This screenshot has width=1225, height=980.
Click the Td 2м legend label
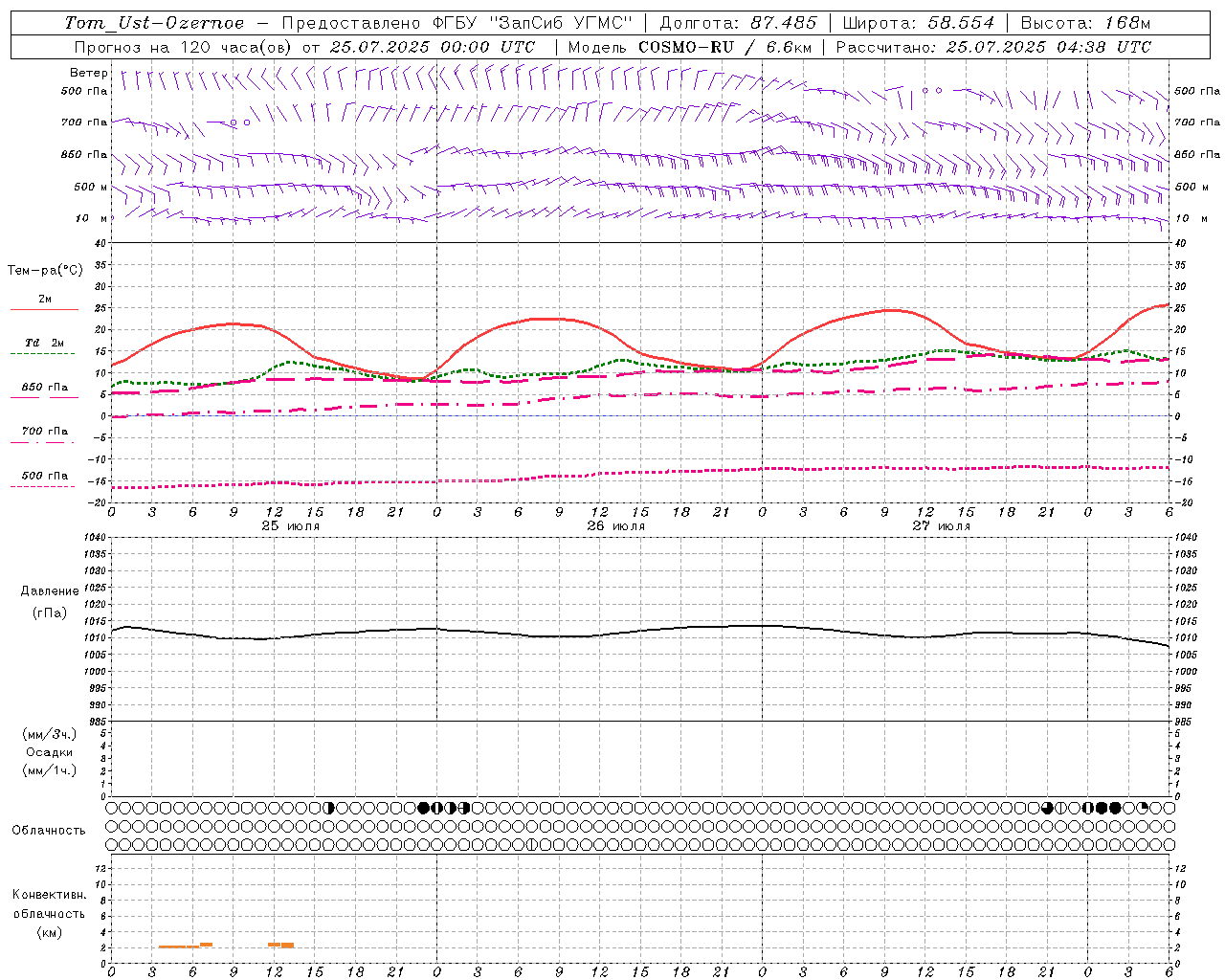coord(45,343)
